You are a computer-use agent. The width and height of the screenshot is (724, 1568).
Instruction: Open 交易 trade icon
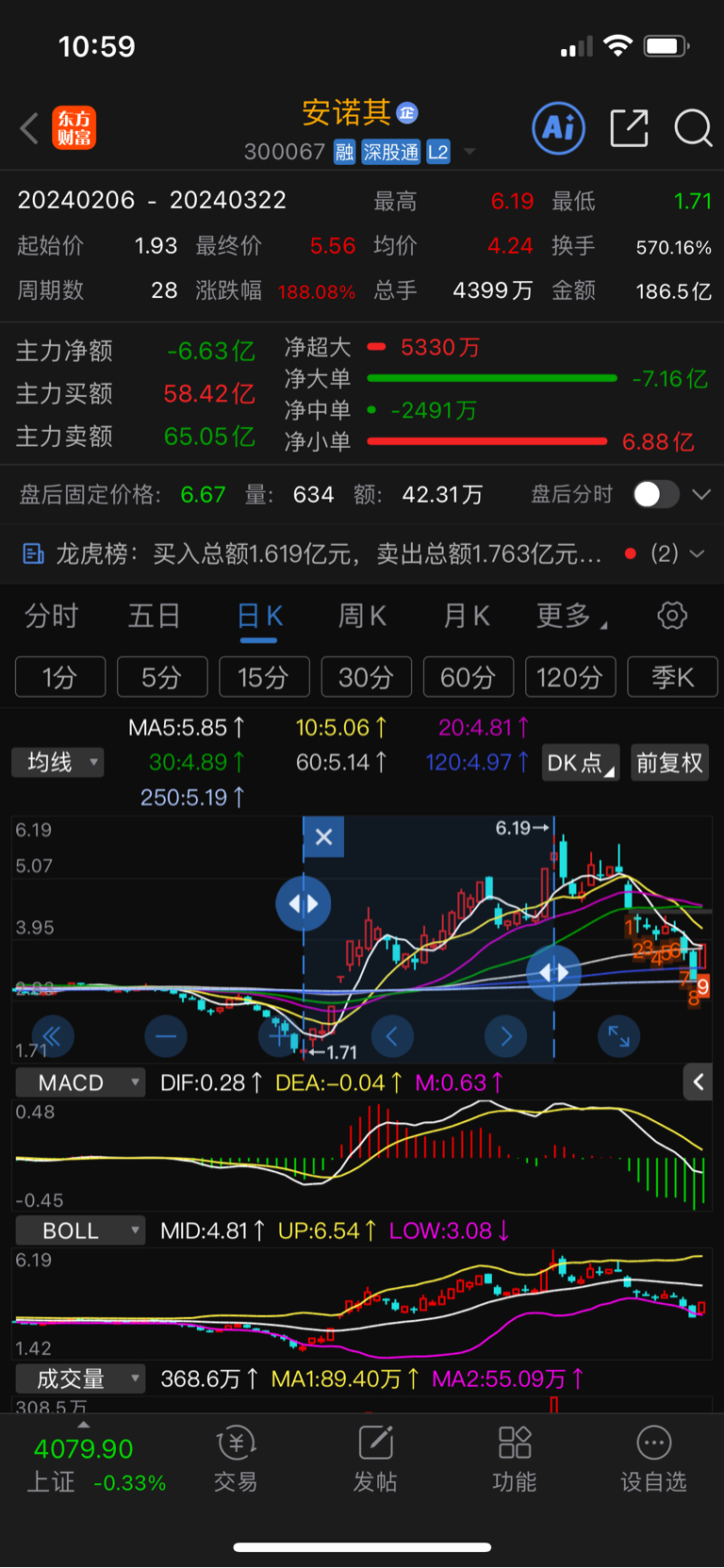tap(236, 1459)
